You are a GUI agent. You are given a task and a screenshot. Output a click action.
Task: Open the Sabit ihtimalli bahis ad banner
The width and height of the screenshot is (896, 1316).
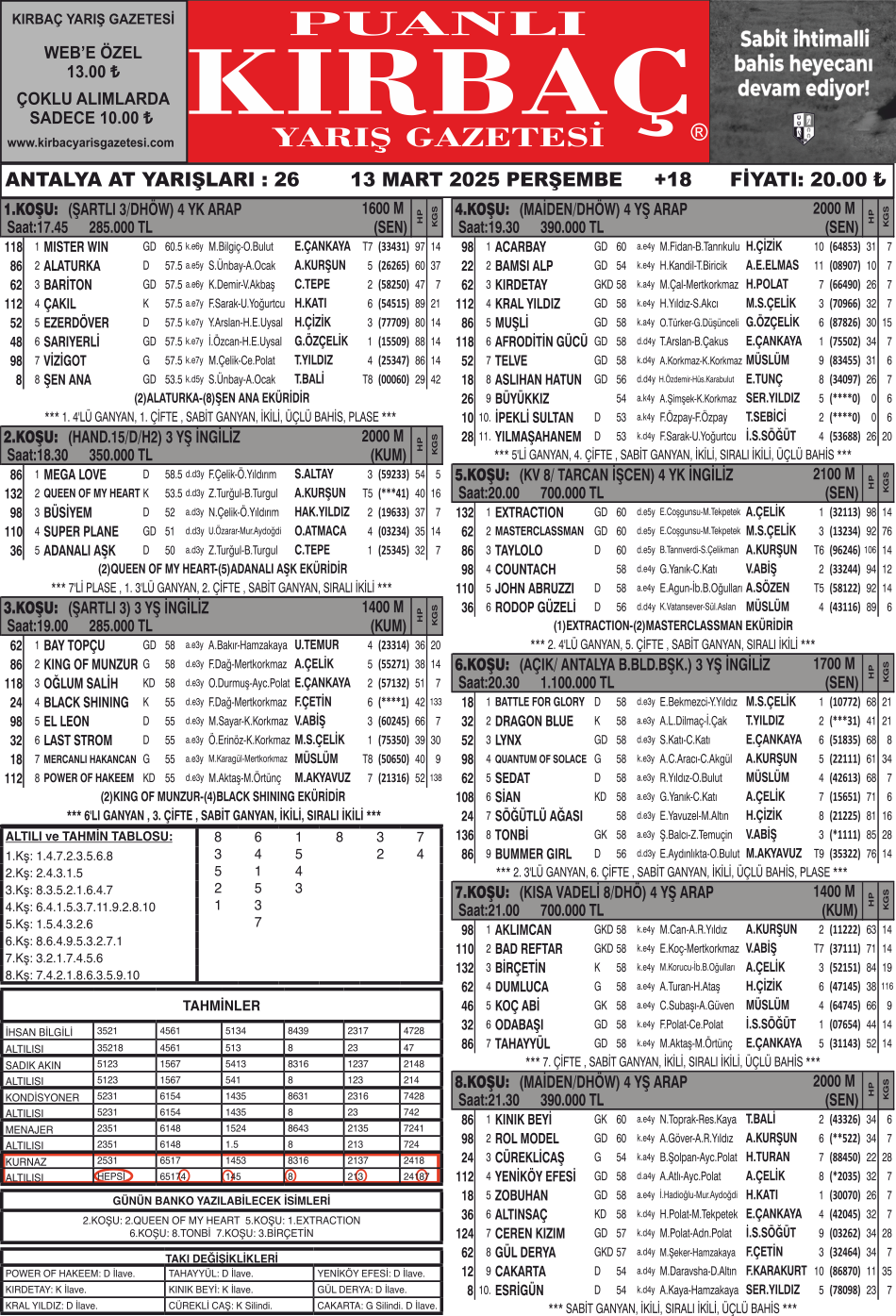[803, 82]
